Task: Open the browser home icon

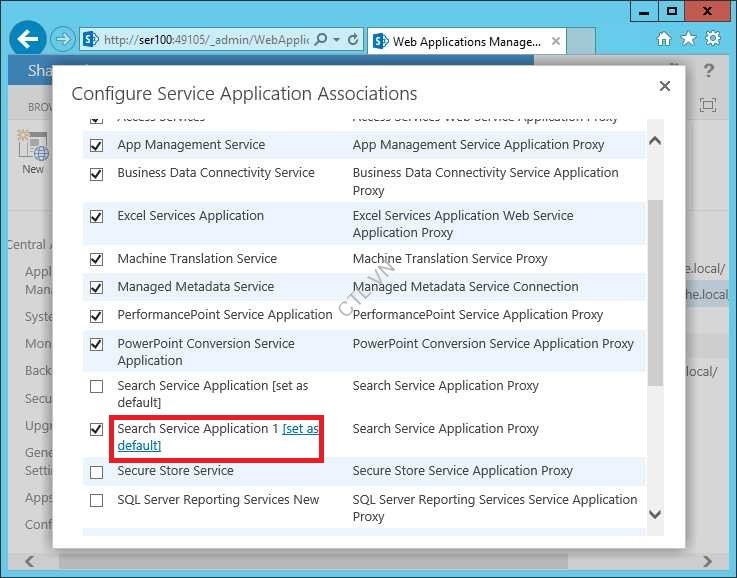Action: click(x=664, y=39)
